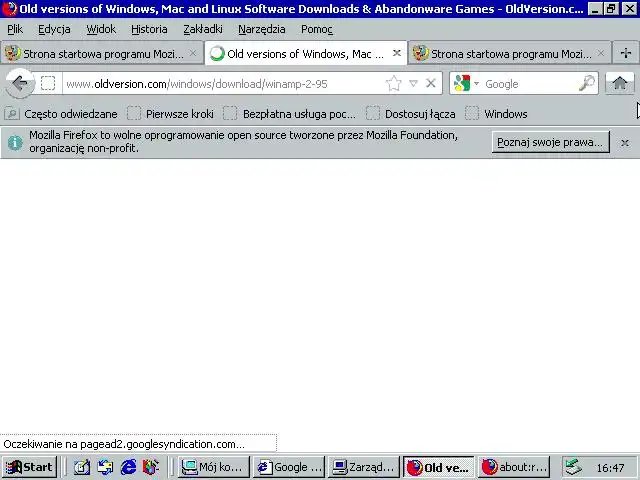Click Mozilla Firefox notification message text

(243, 142)
